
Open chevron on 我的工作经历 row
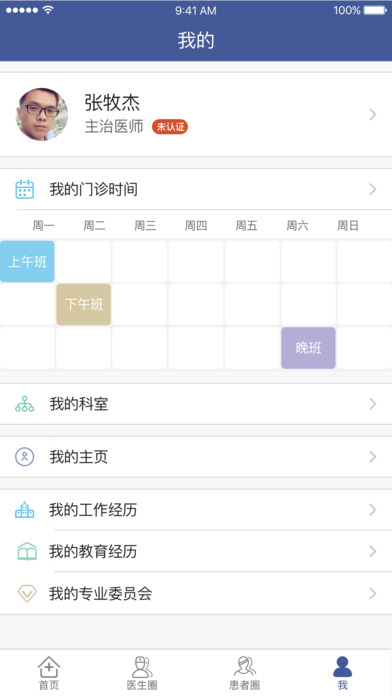coord(373,510)
